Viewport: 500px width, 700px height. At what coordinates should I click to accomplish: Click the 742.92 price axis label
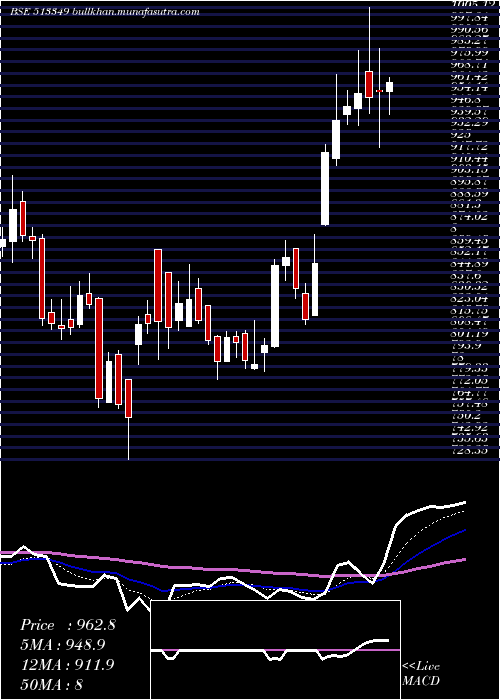[x=468, y=428]
